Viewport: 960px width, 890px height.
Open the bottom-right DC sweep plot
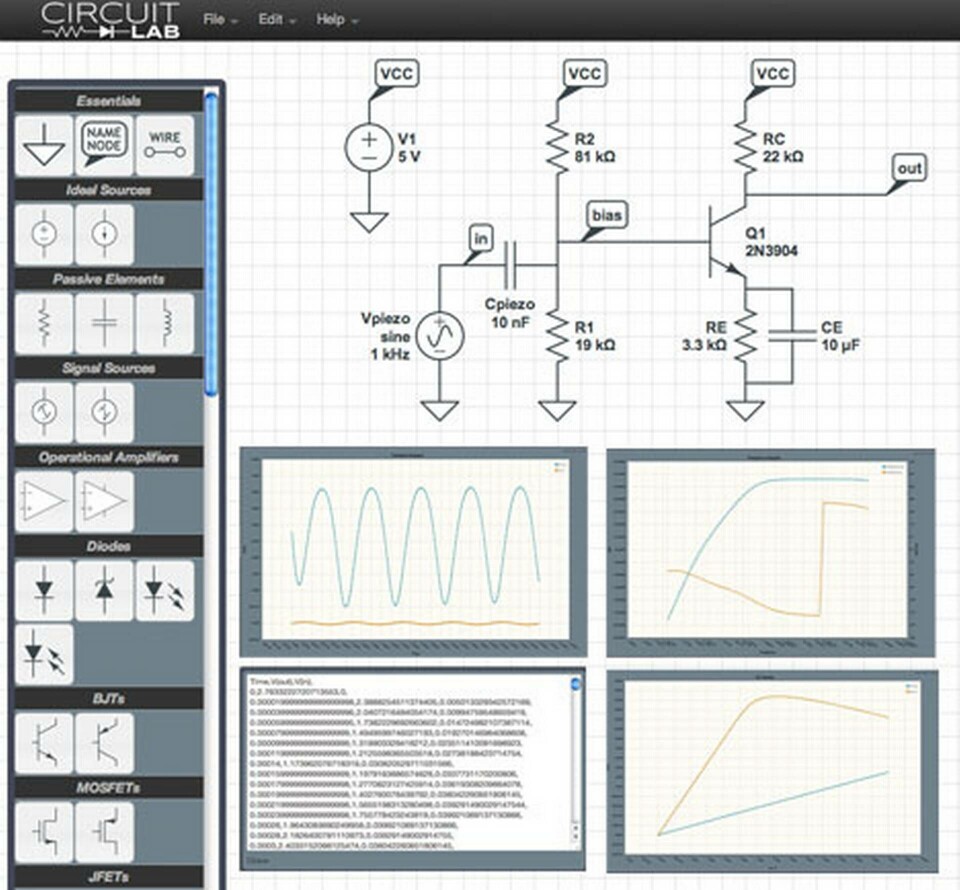point(773,772)
